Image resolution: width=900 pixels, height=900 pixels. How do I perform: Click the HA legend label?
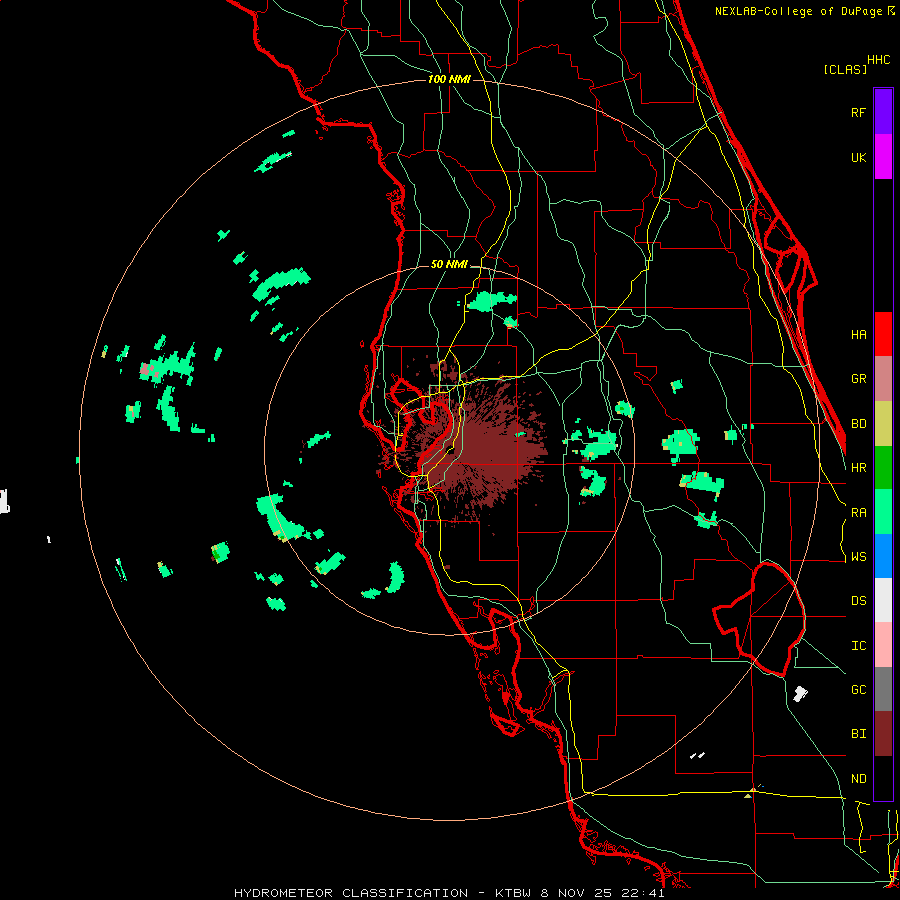point(858,334)
